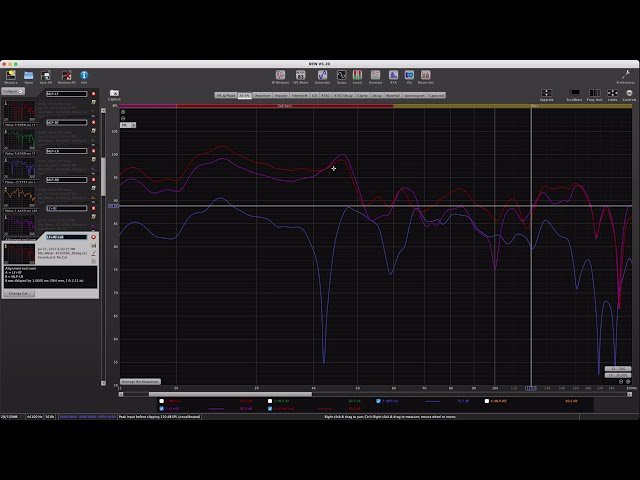Image resolution: width=640 pixels, height=480 pixels.
Task: Remove the MLP-LF measurement with red X
Action: (x=93, y=94)
